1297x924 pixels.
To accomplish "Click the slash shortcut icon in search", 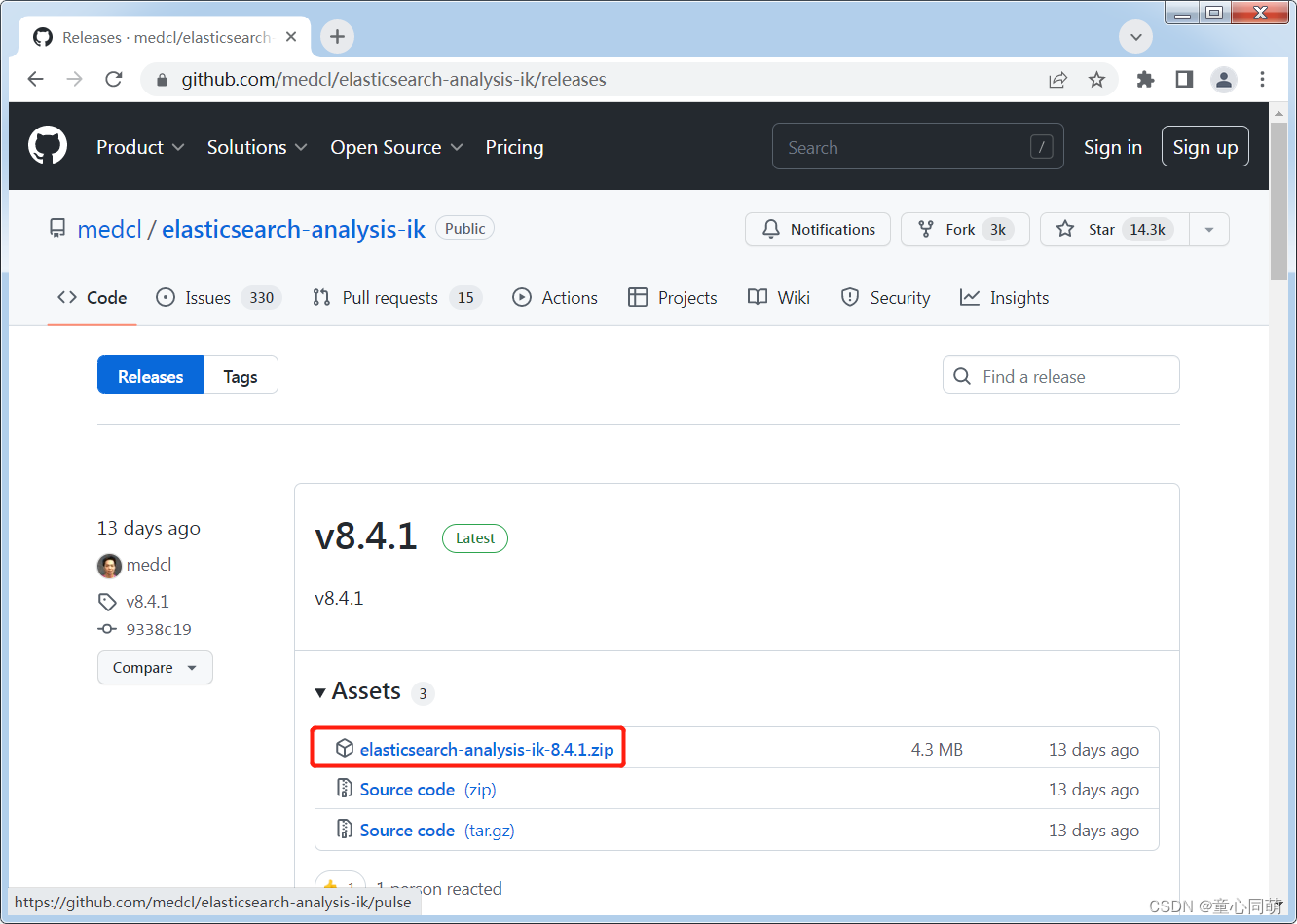I will click(x=1041, y=147).
